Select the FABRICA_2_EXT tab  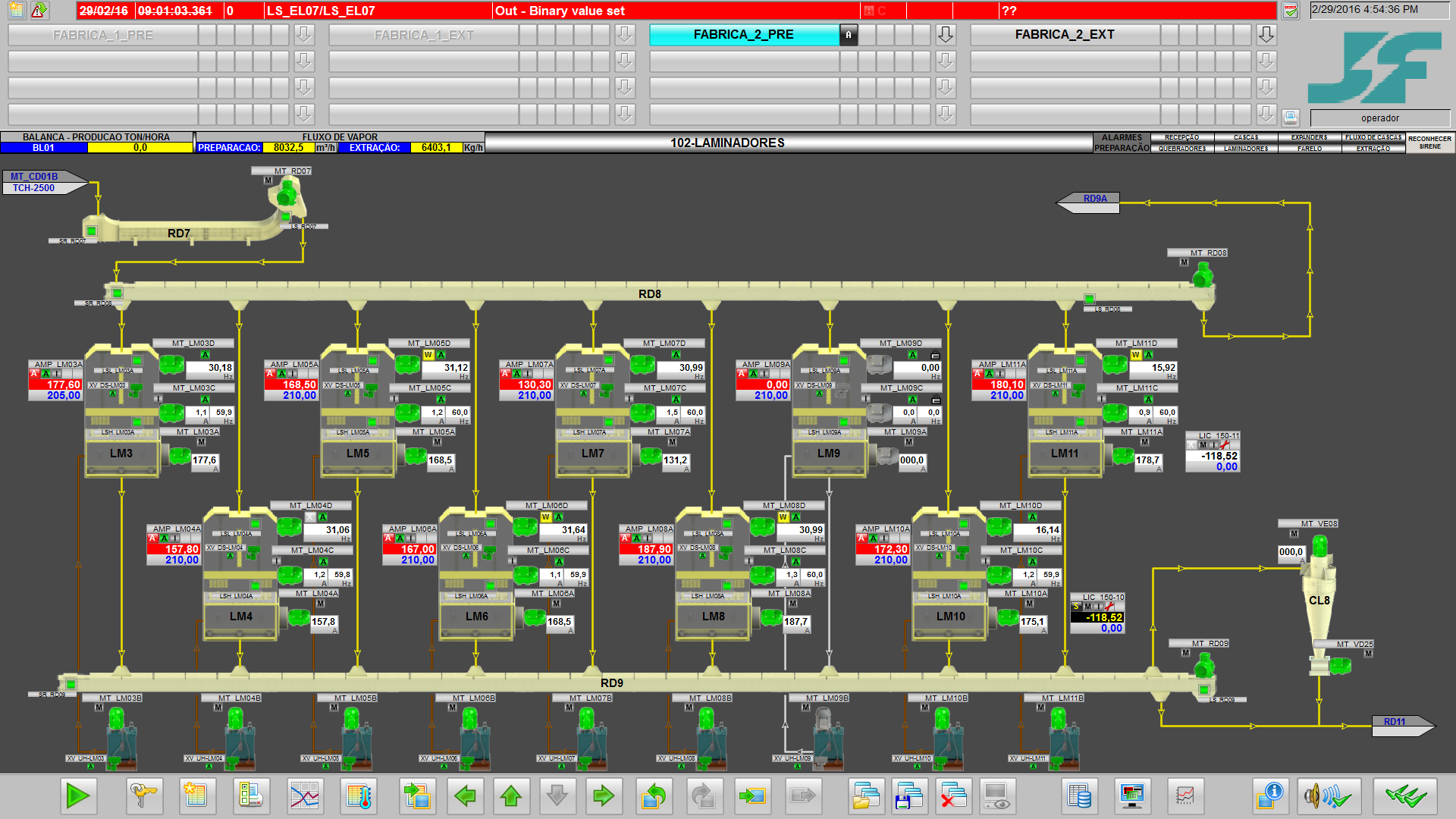[1065, 35]
